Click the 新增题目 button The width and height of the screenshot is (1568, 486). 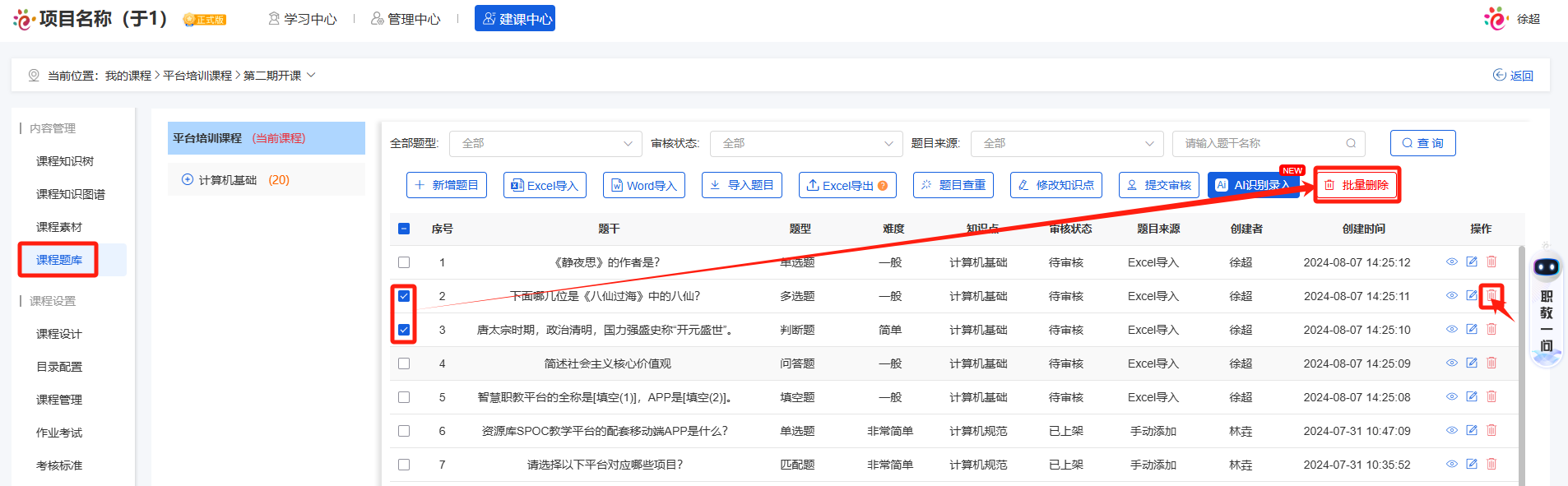click(x=447, y=185)
